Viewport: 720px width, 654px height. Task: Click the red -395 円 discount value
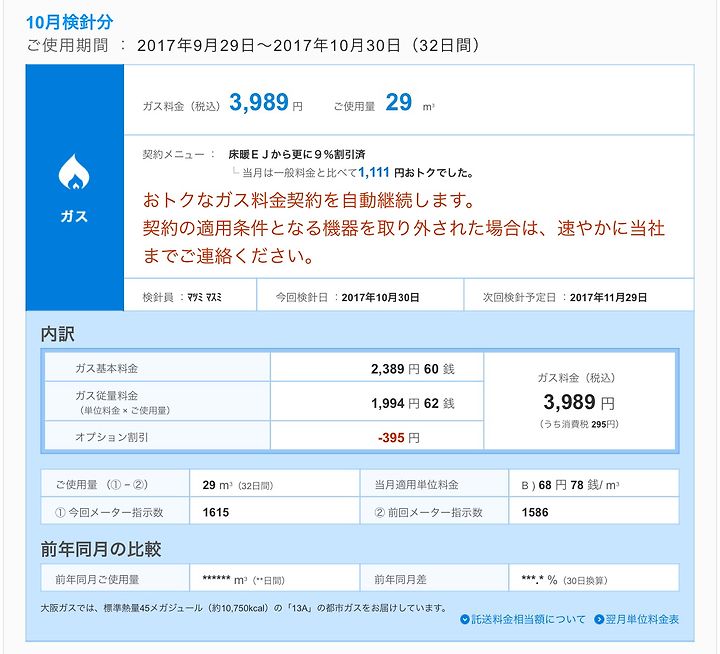pos(399,438)
